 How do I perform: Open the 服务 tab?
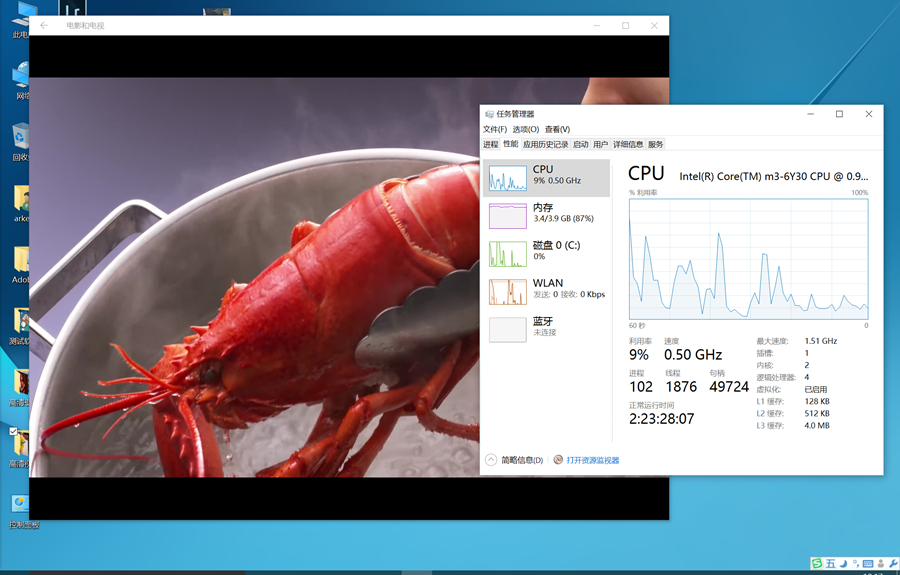coord(656,144)
